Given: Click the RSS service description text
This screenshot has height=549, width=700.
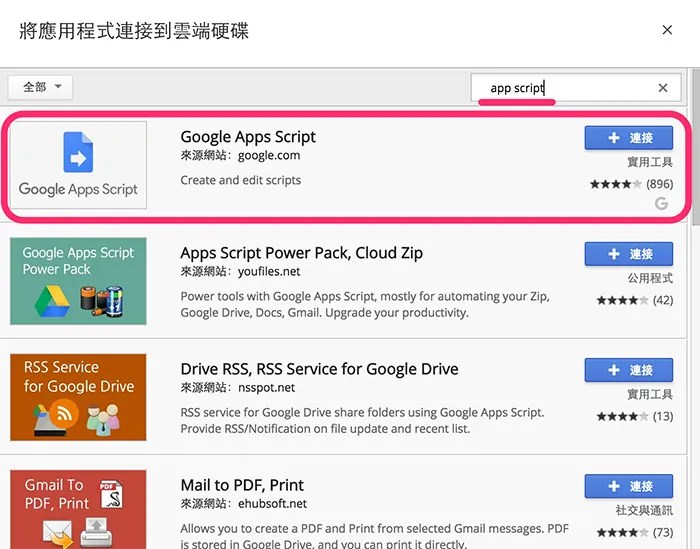Looking at the screenshot, I should [362, 420].
